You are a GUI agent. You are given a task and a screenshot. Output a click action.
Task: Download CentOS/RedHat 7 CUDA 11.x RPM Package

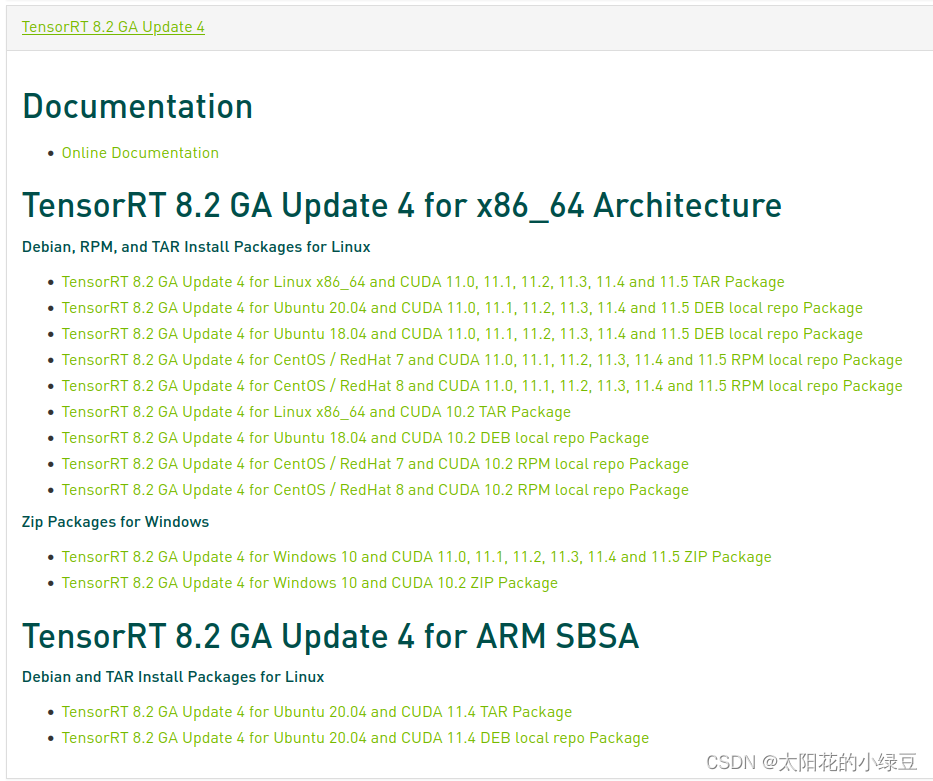pos(483,360)
